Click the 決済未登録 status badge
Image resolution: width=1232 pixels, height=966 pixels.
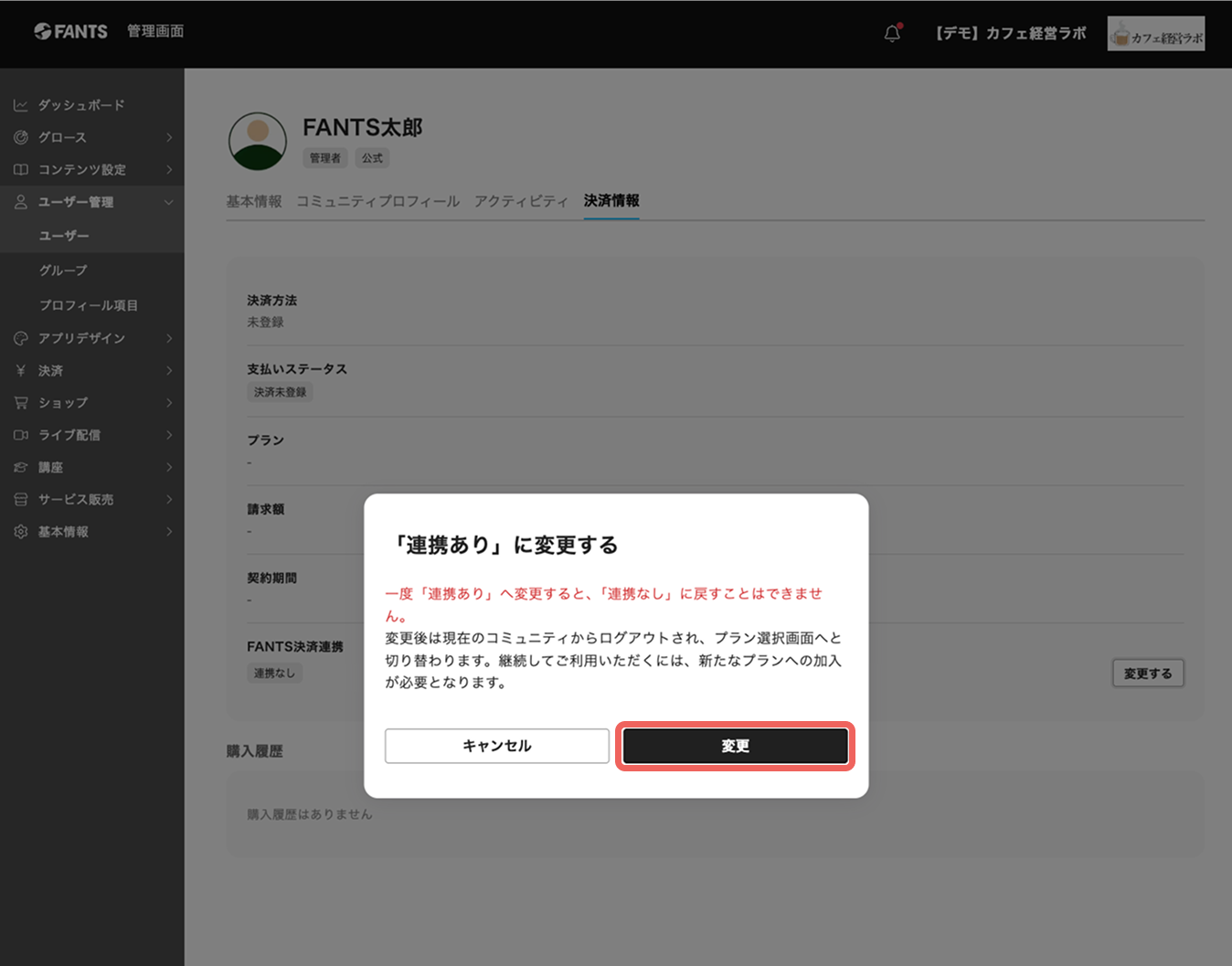(281, 392)
